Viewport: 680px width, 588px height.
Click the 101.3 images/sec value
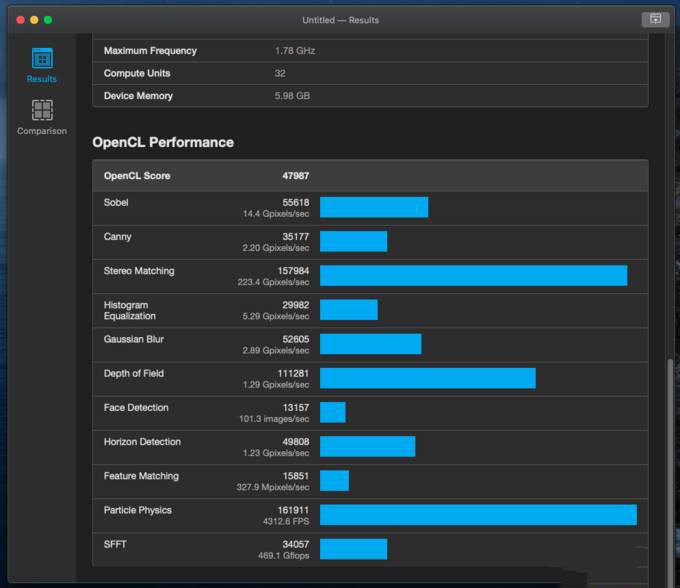pos(274,419)
